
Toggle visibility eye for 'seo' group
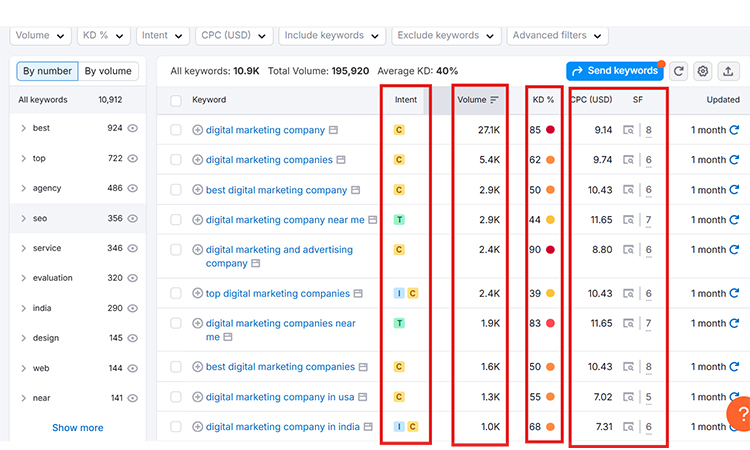tap(133, 218)
